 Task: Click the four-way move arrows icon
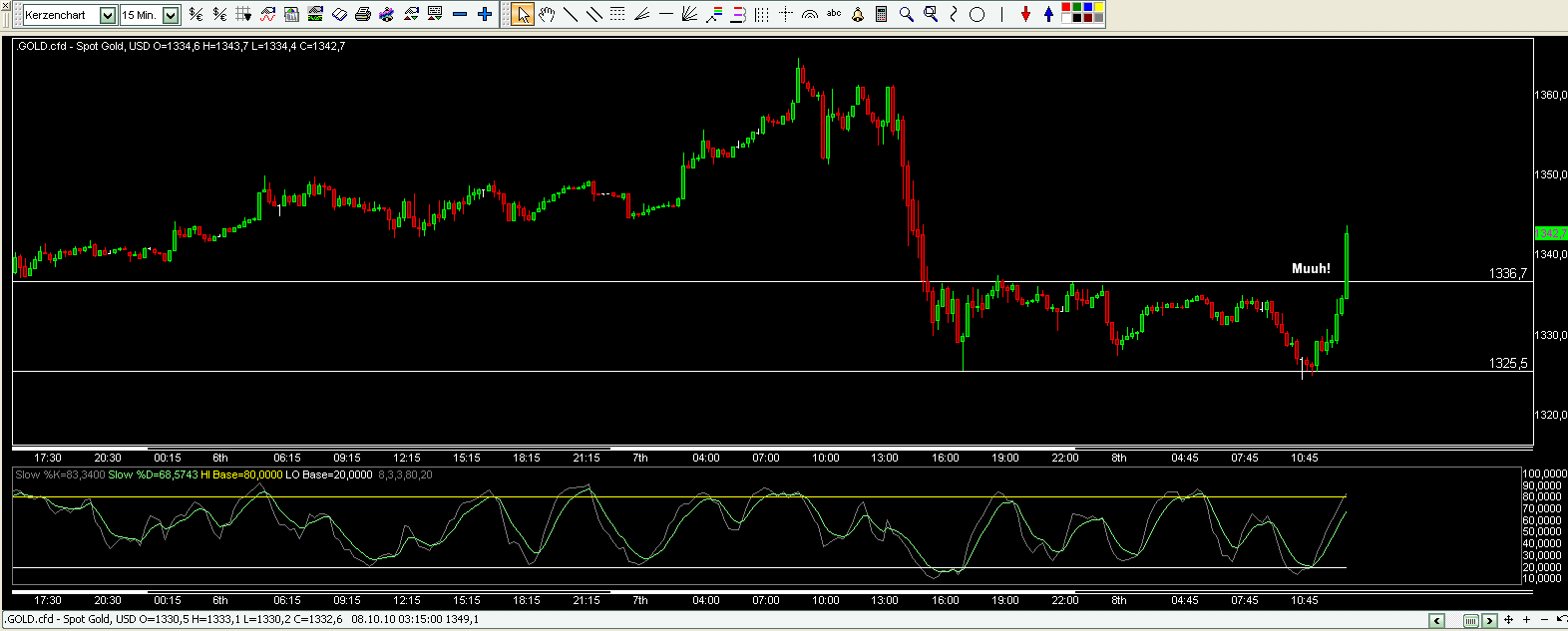point(1508,619)
